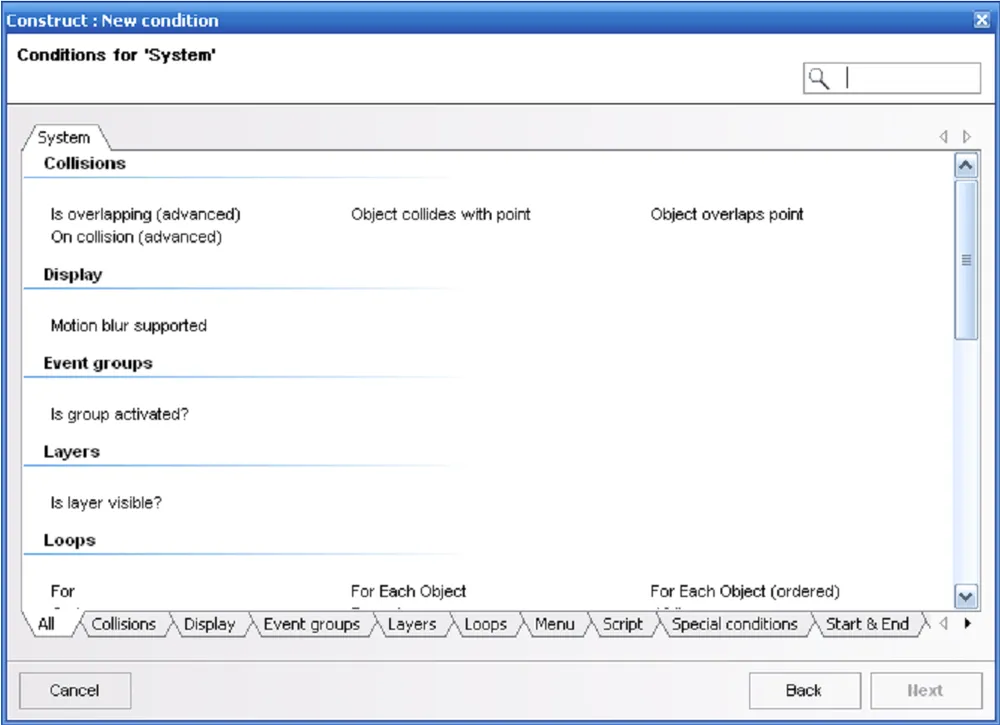Click the Display section heading

coord(73,275)
